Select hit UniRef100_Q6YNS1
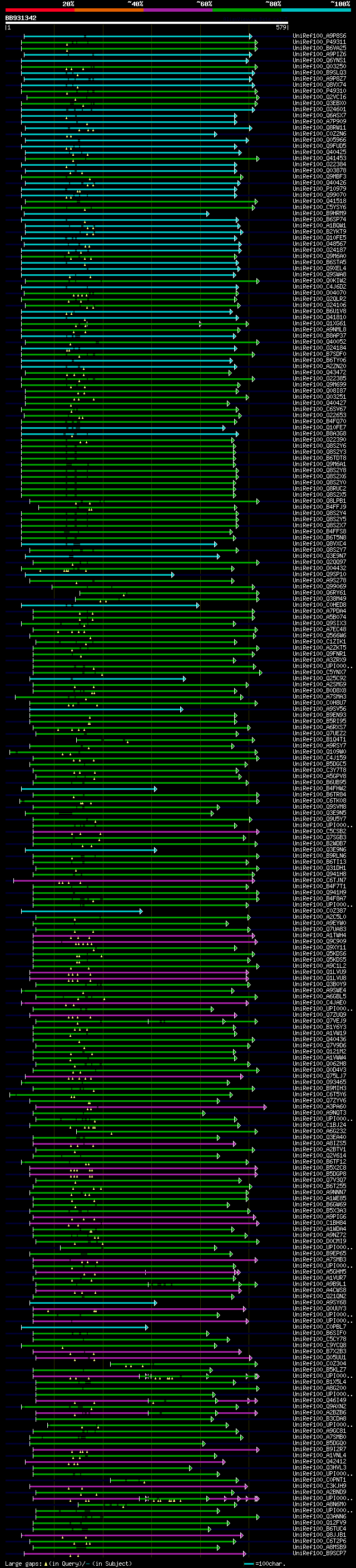Screen dimensions: 356x1568 (319, 60)
